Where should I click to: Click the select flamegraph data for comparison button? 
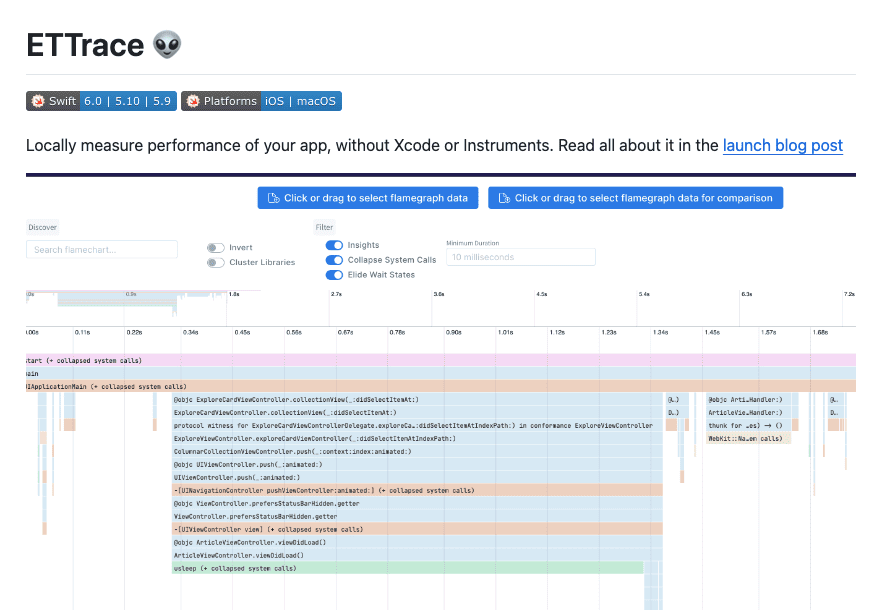pyautogui.click(x=636, y=198)
